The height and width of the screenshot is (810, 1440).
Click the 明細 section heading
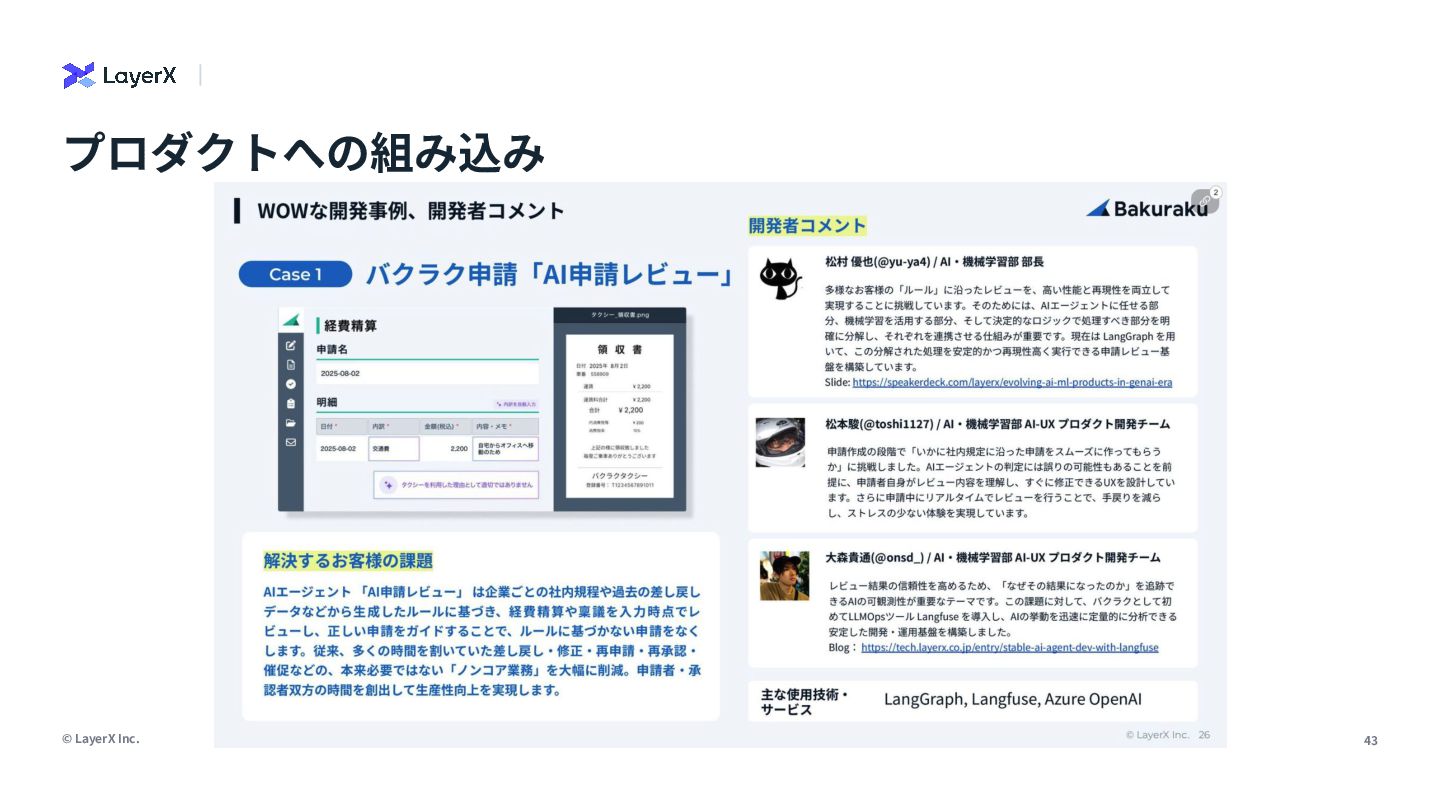[327, 402]
